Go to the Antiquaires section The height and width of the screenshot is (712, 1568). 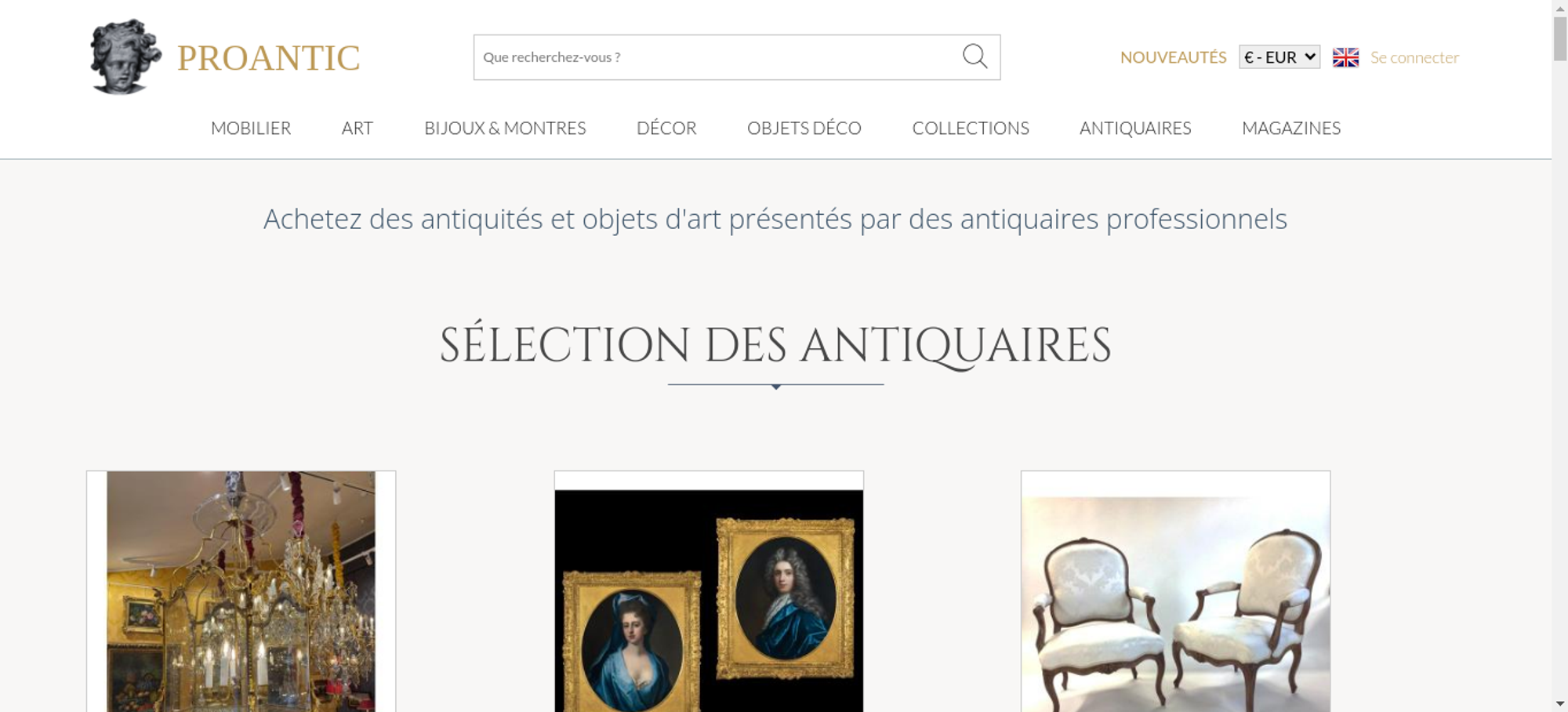tap(1135, 128)
